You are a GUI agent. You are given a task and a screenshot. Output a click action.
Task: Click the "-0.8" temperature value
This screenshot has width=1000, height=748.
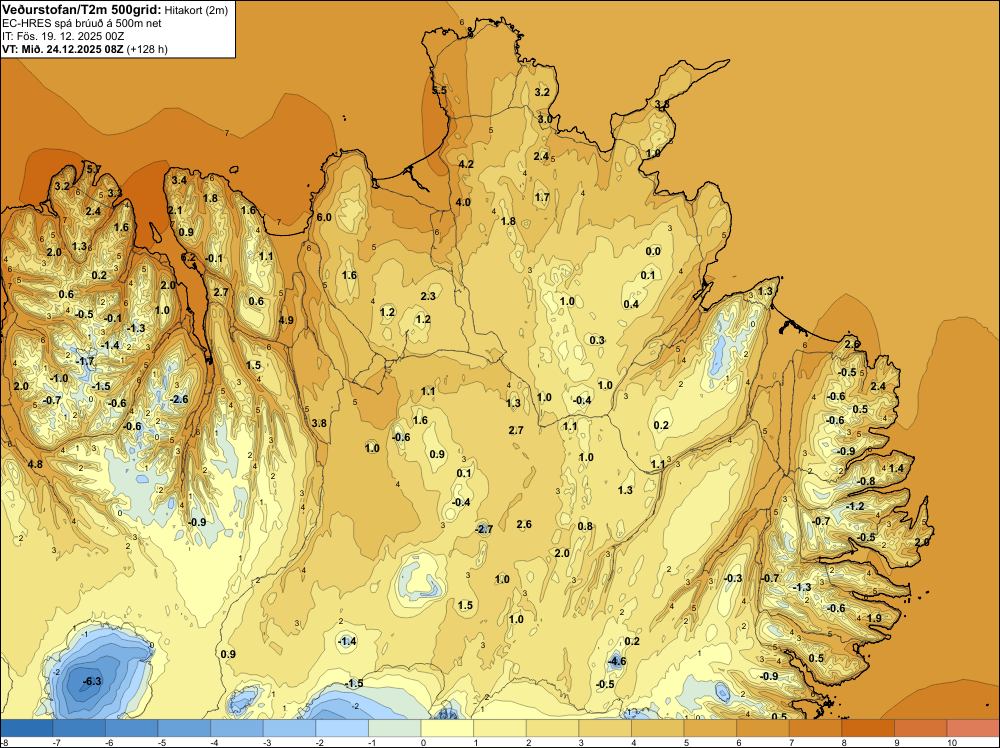point(866,481)
